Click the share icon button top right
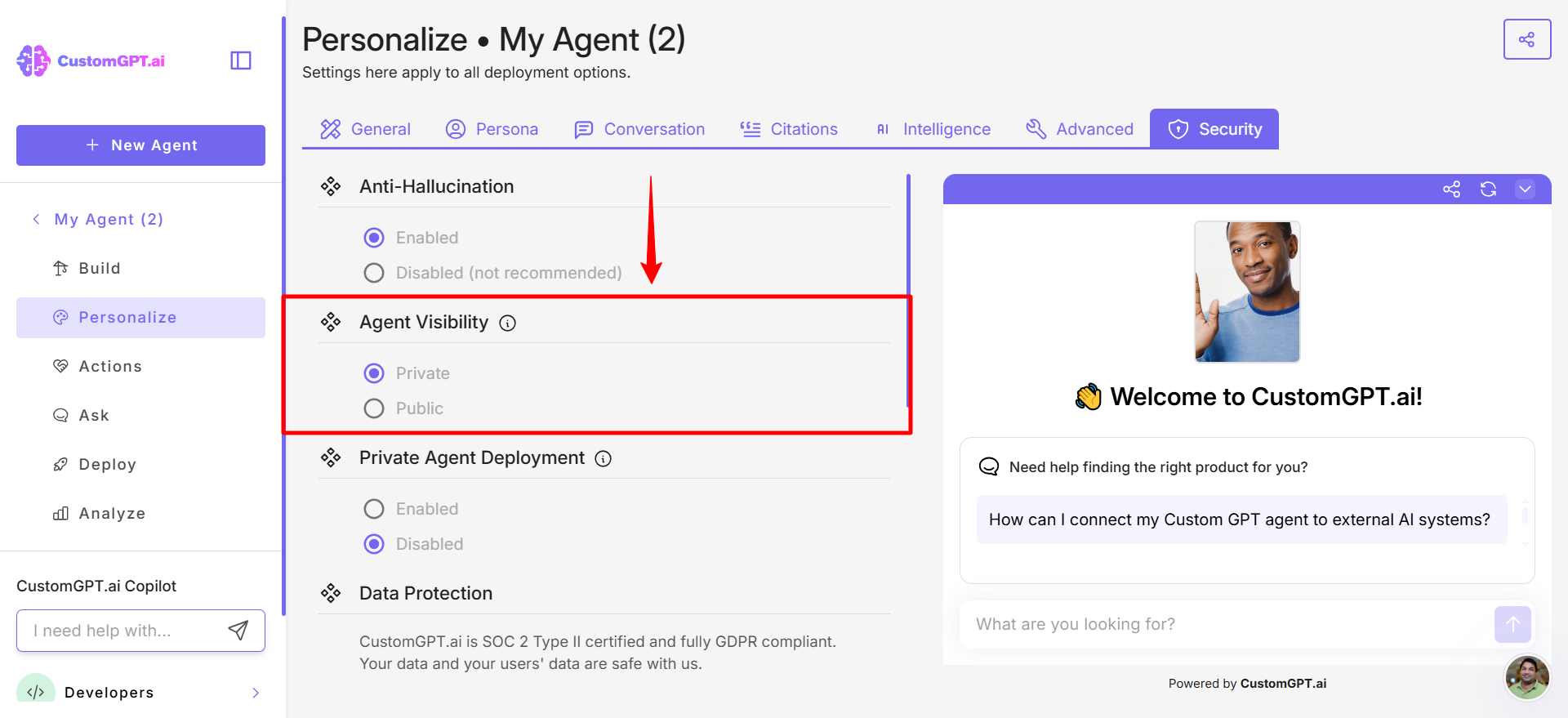This screenshot has height=718, width=1568. pyautogui.click(x=1526, y=39)
